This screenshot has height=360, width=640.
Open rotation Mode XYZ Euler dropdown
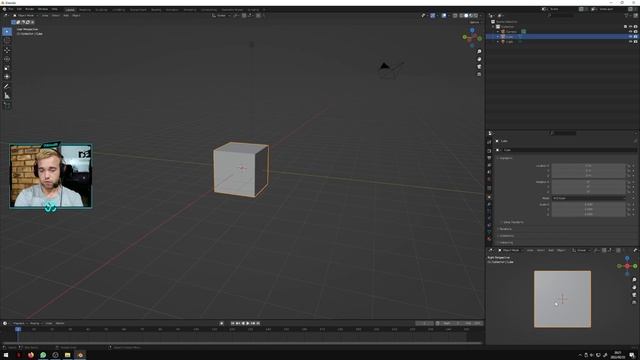click(x=588, y=198)
